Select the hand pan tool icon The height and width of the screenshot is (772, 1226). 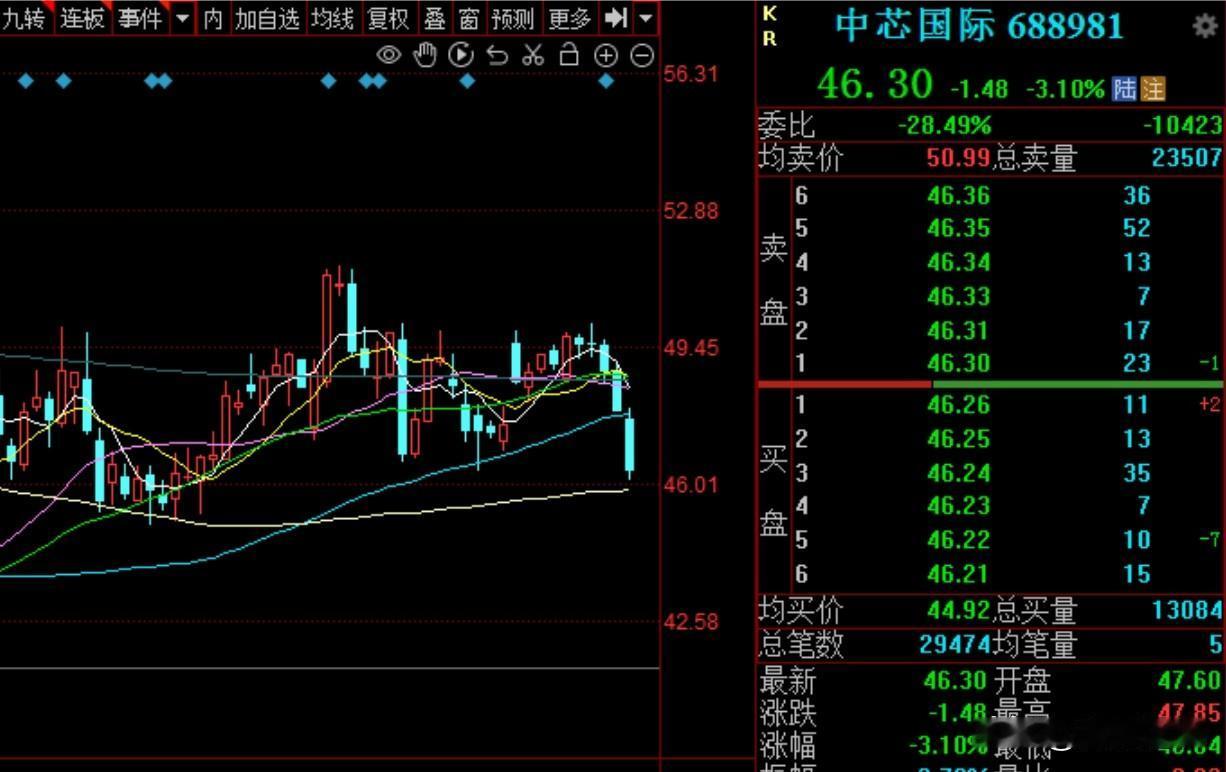click(425, 55)
